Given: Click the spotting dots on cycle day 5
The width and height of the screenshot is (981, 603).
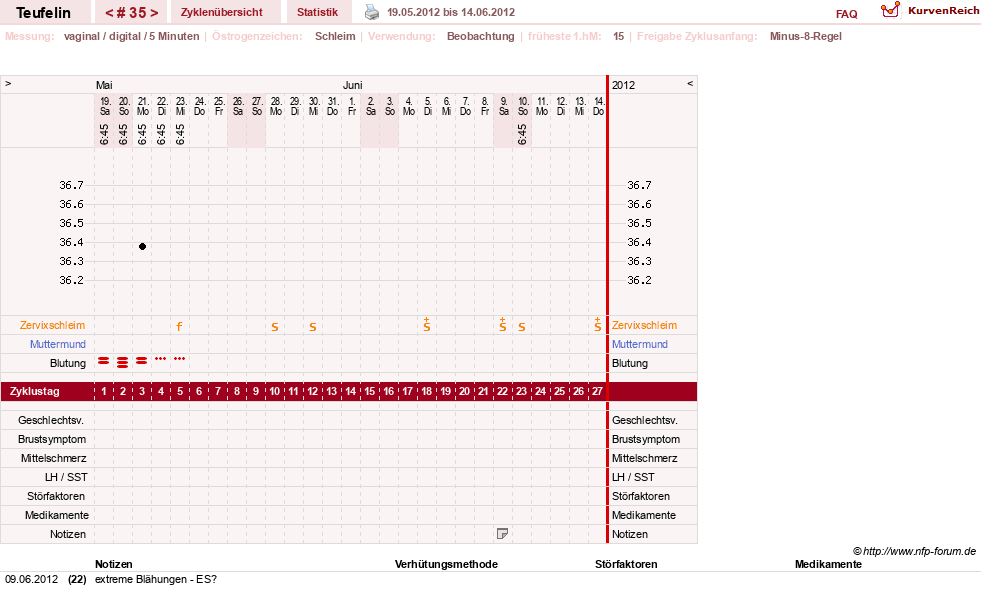Looking at the screenshot, I should pos(180,358).
